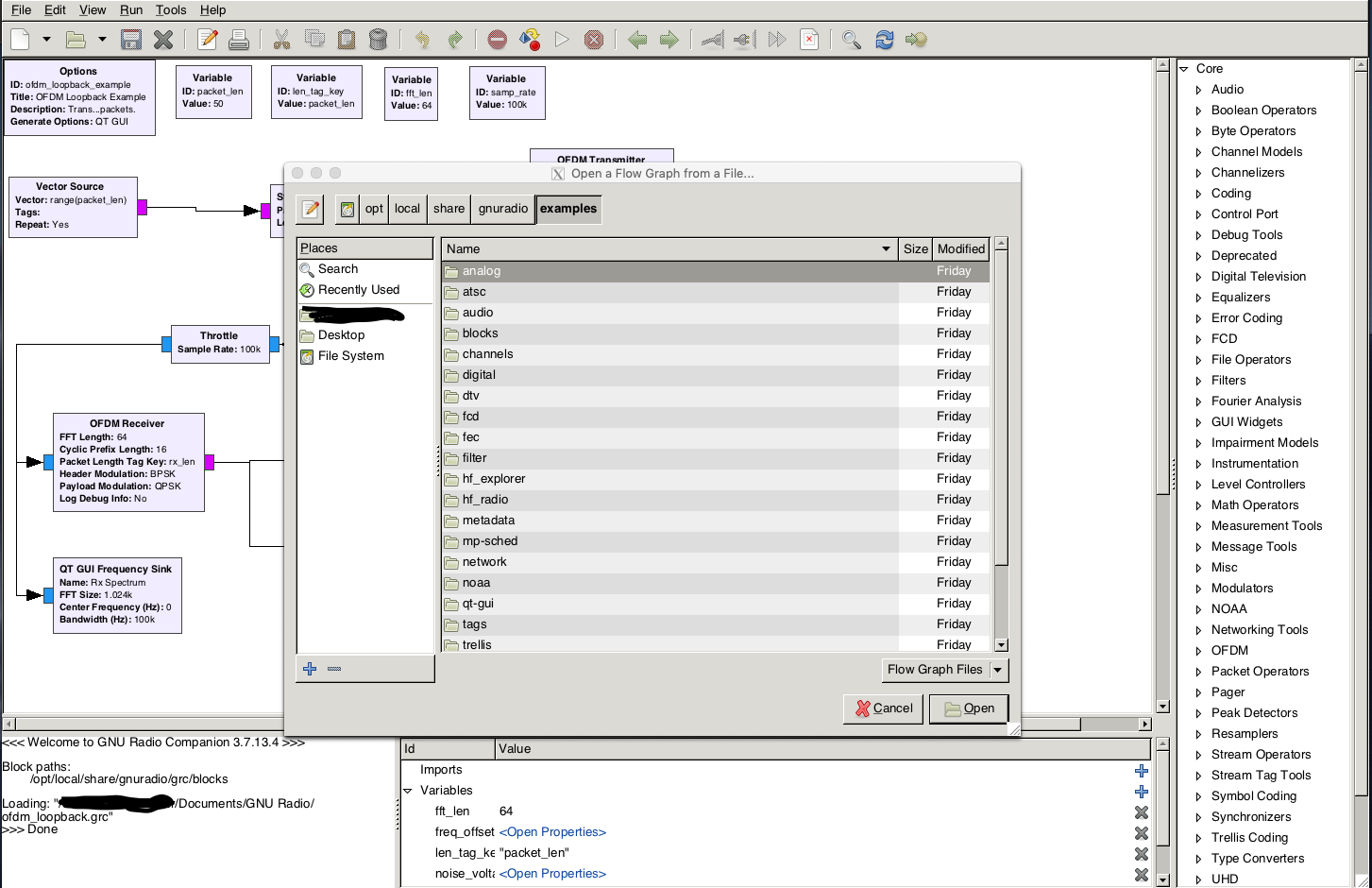Click the Execute flow graph play icon
Viewport: 1372px width, 888px height.
tap(562, 40)
